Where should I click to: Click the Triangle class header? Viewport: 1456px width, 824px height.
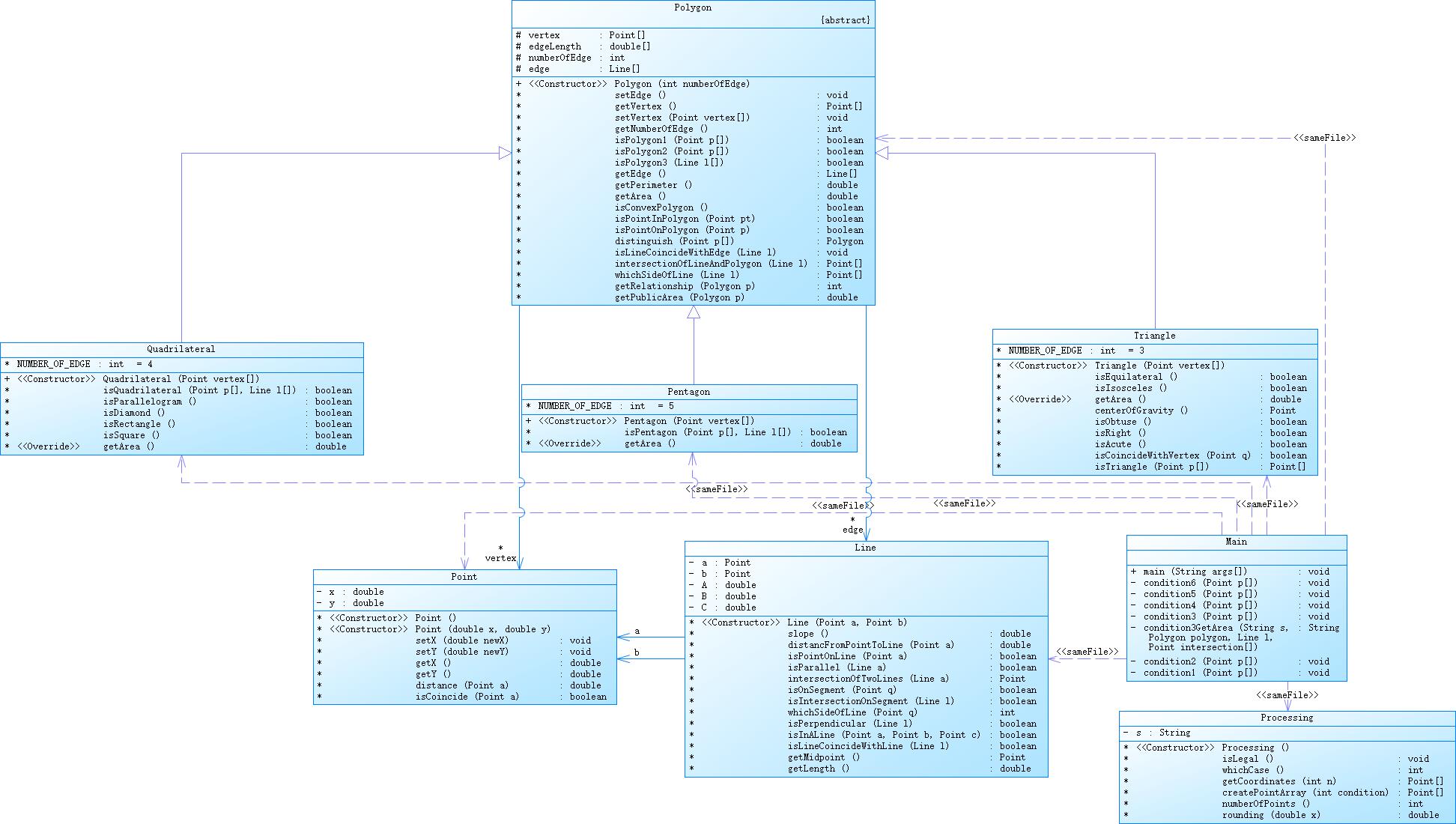pyautogui.click(x=1154, y=336)
